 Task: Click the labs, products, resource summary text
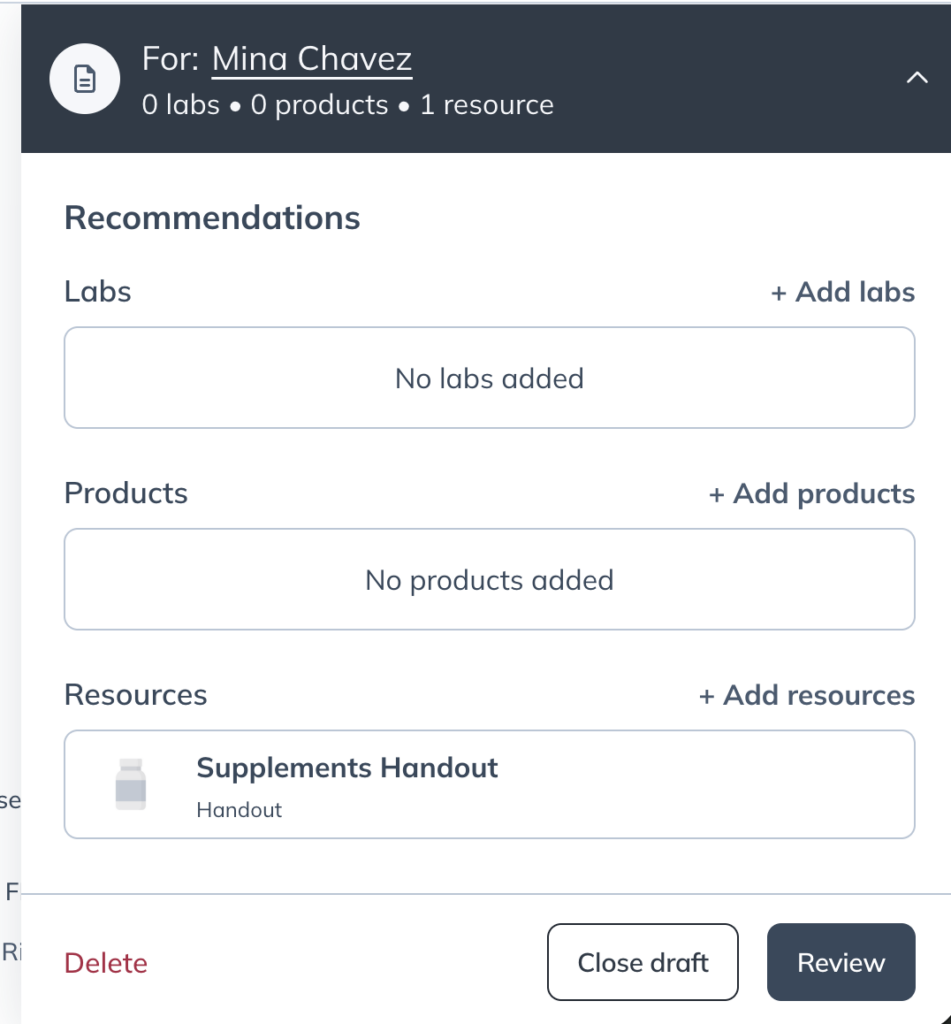(x=347, y=106)
